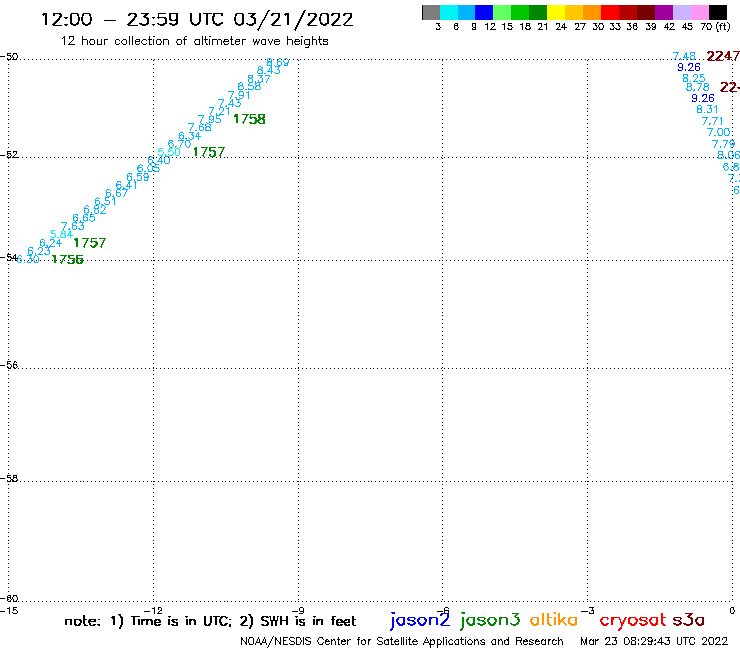Viewport: 740px width, 650px height.
Task: Click the -56 latitude axis label
Action: (x=9, y=365)
